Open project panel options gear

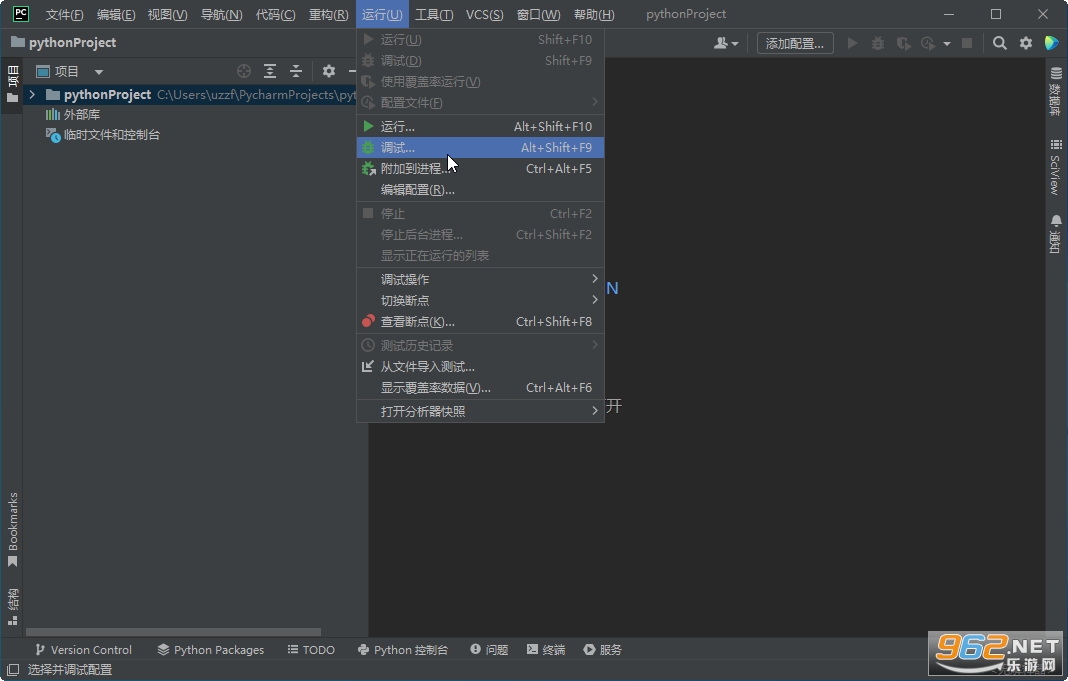(329, 71)
